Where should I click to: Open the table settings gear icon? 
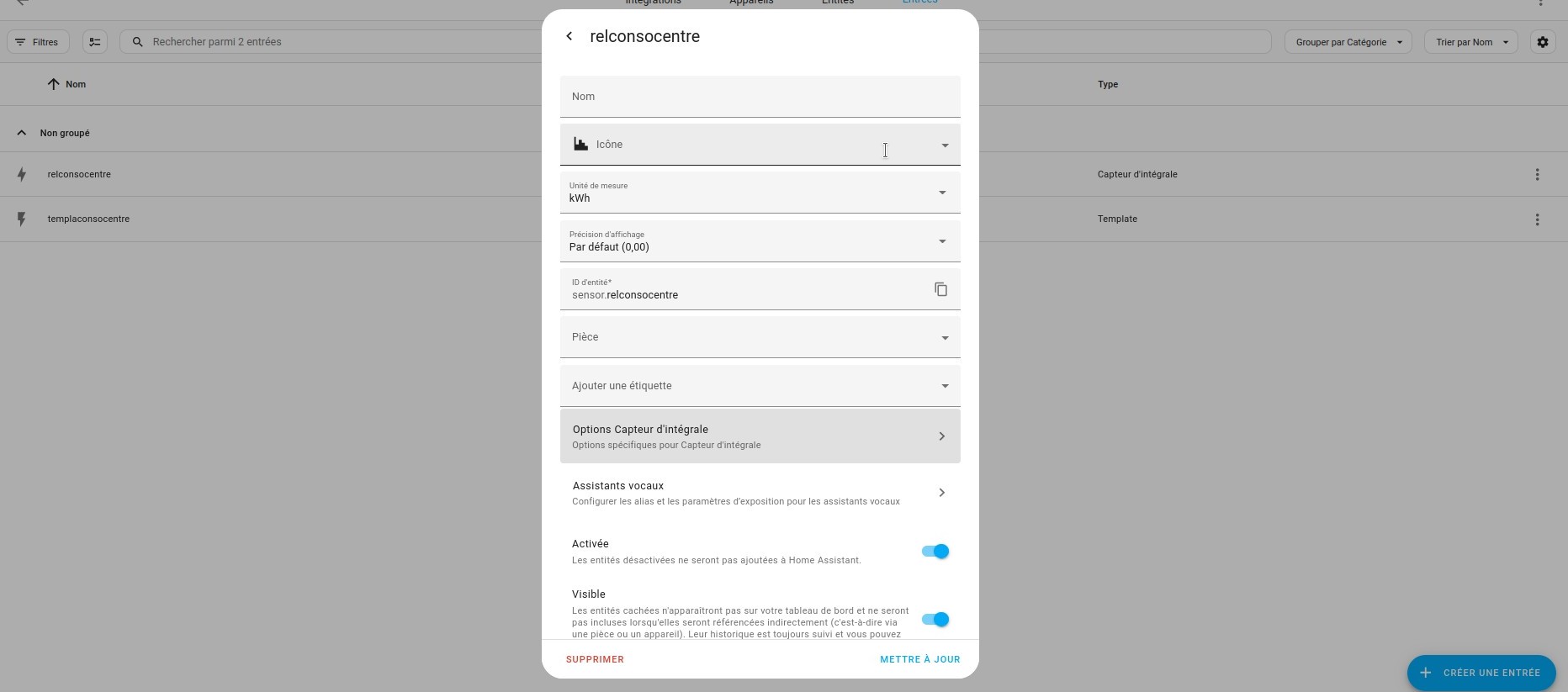click(1543, 42)
